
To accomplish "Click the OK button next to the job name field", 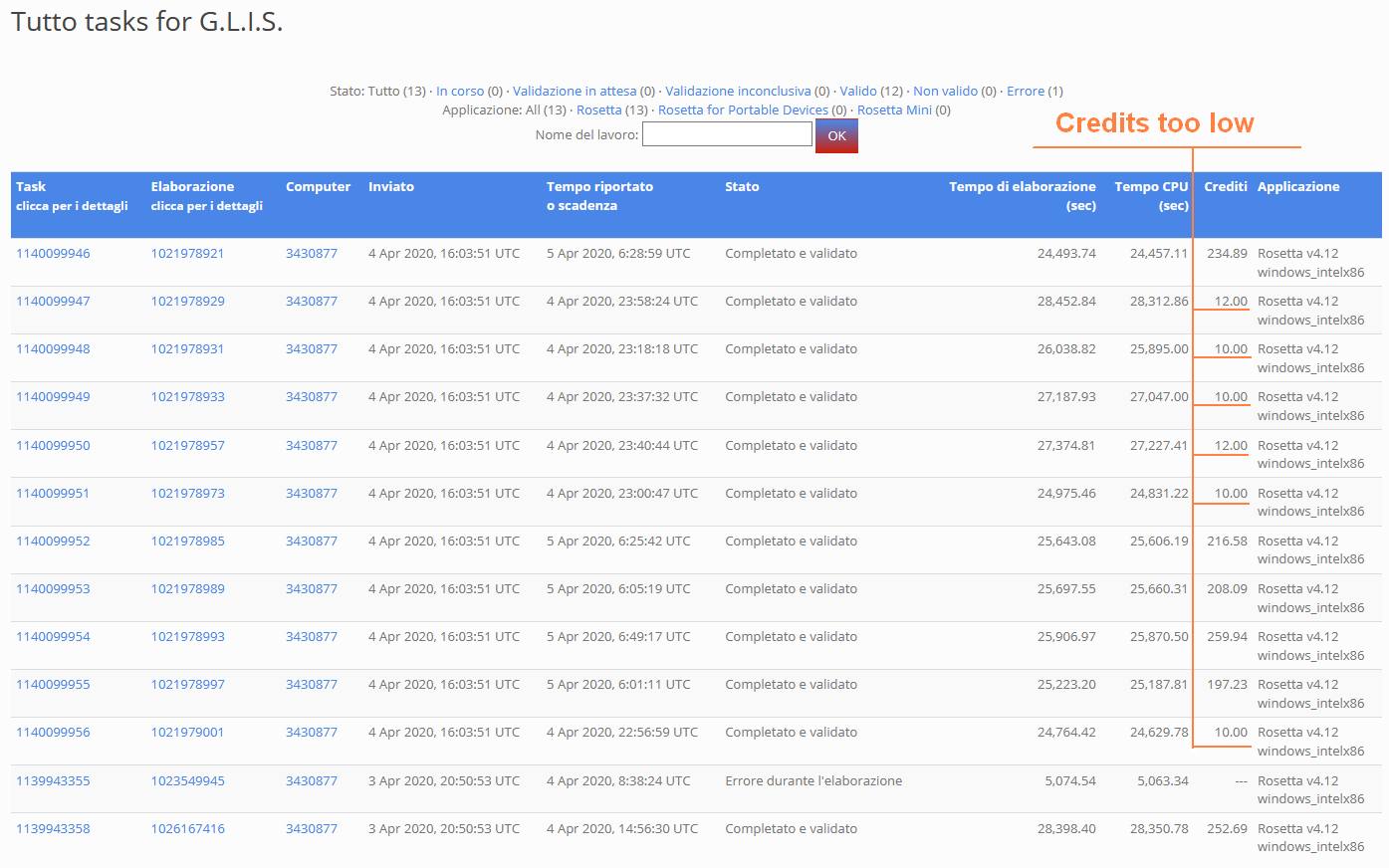I will pyautogui.click(x=836, y=135).
